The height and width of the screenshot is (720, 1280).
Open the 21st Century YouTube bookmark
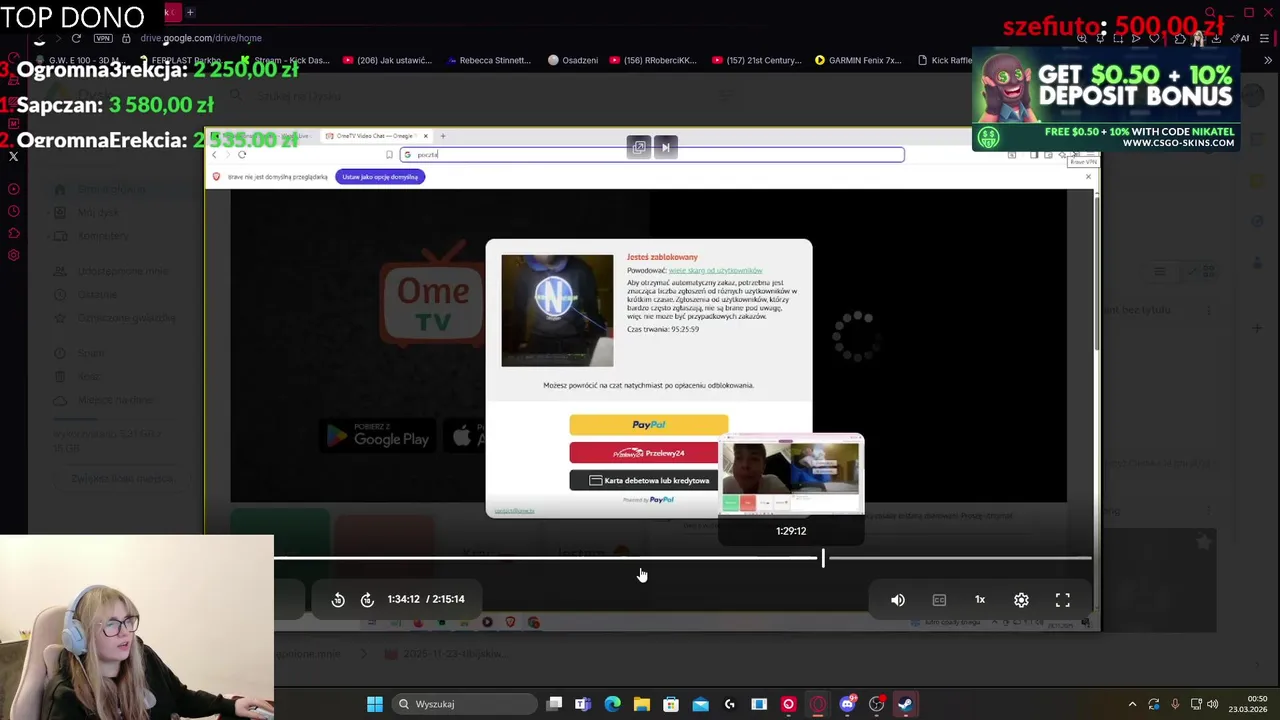click(x=757, y=60)
